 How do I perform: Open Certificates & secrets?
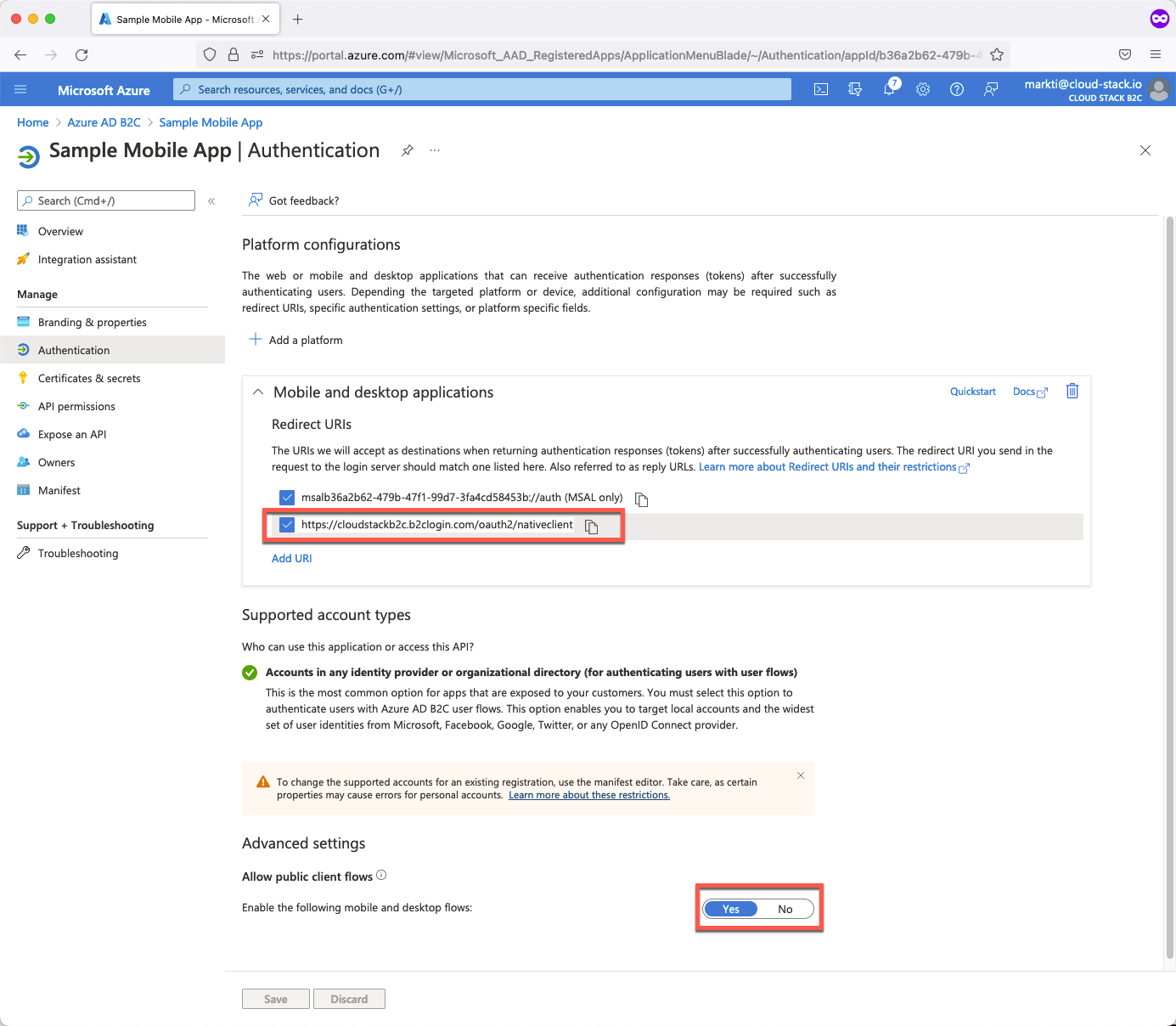(x=89, y=378)
